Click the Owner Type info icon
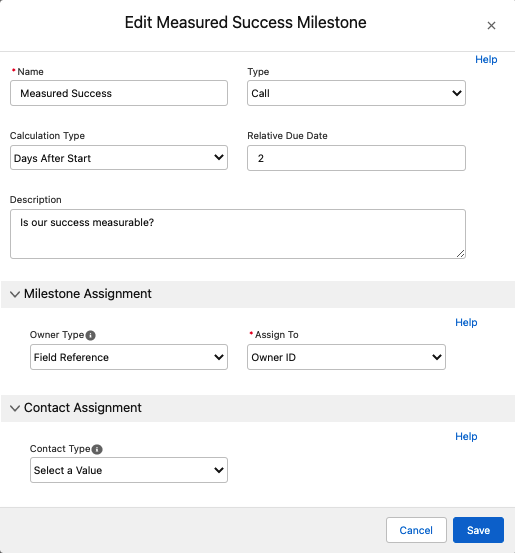 90,335
